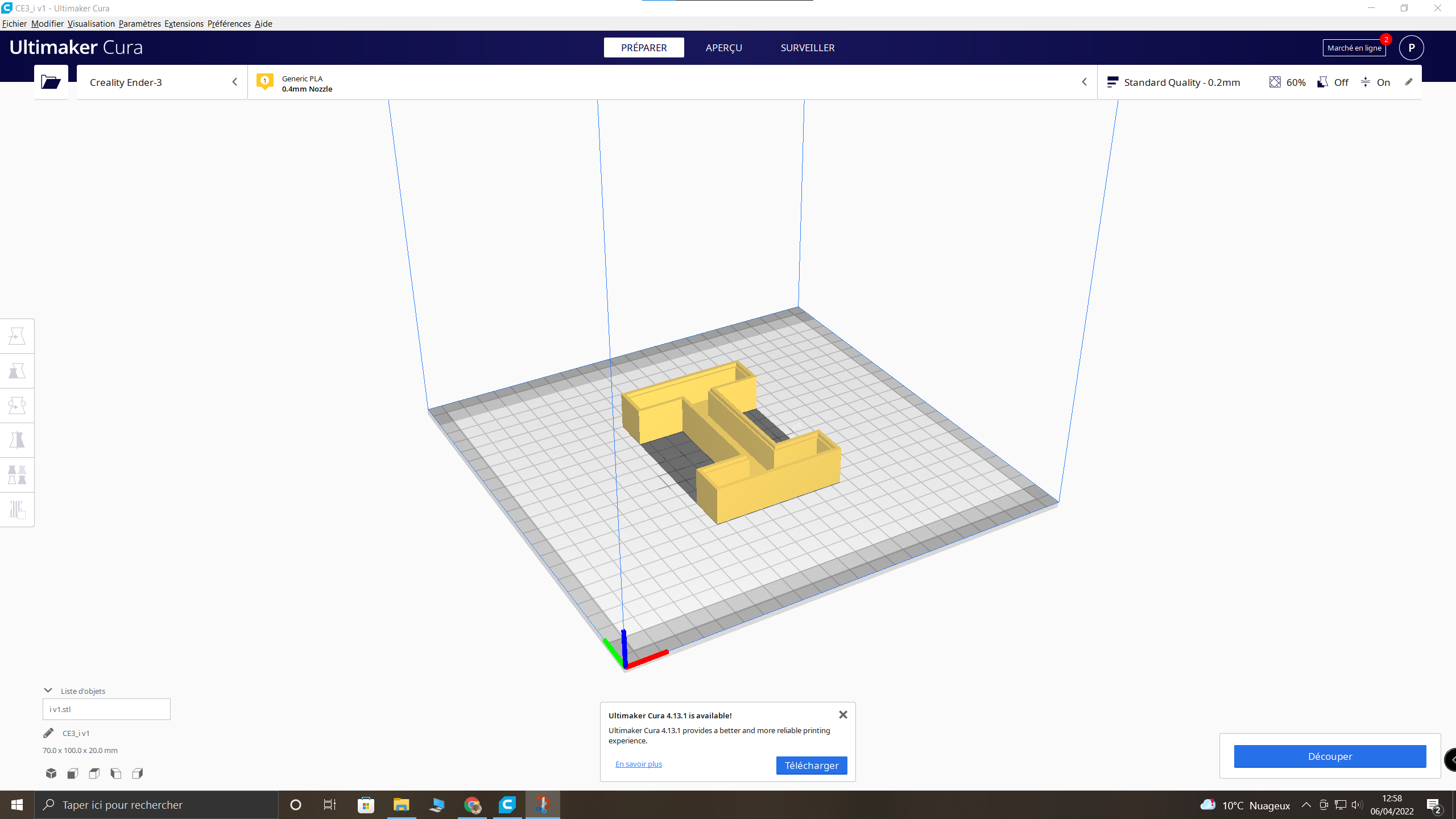Viewport: 1456px width, 819px height.
Task: Switch to the SURVEILLER stage
Action: pos(808,48)
